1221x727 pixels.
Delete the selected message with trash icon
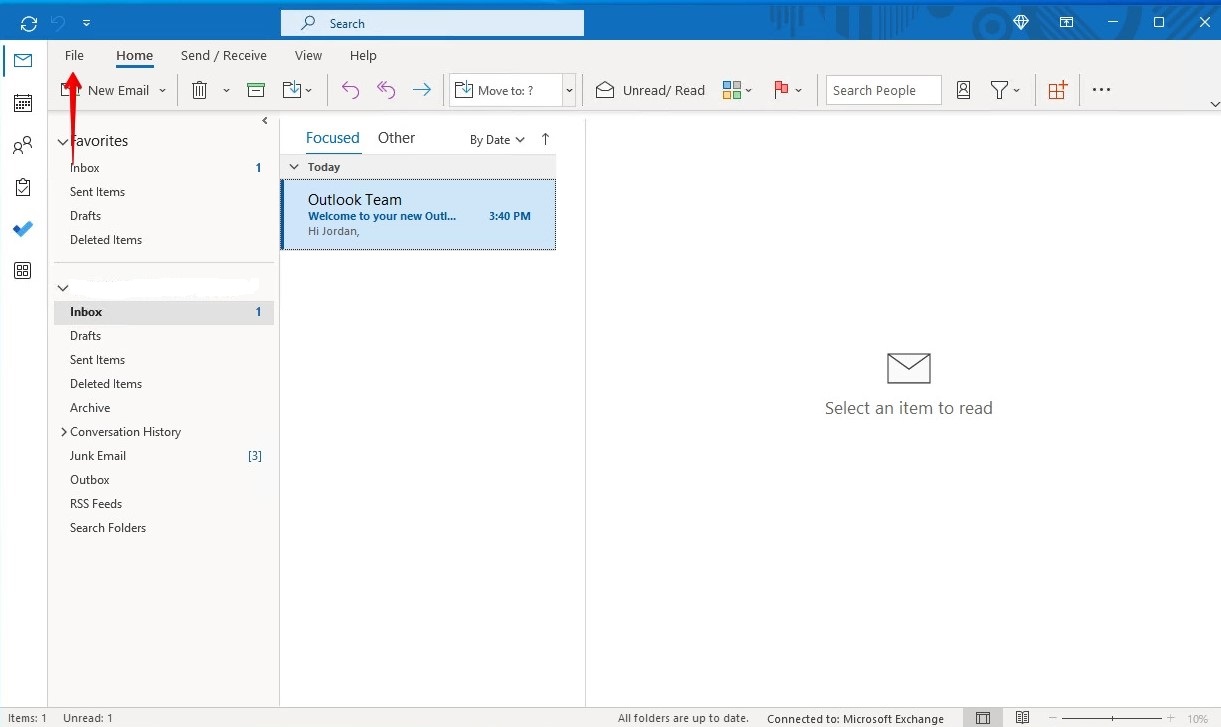click(x=200, y=90)
